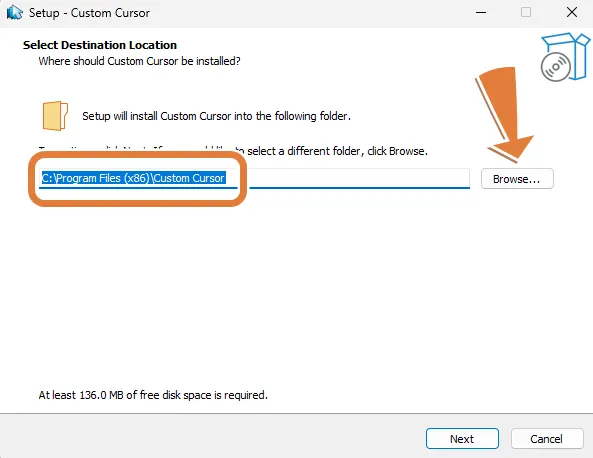Viewport: 593px width, 458px height.
Task: Click the 'Where should Custom Cursor be installed?' text
Action: 140,61
